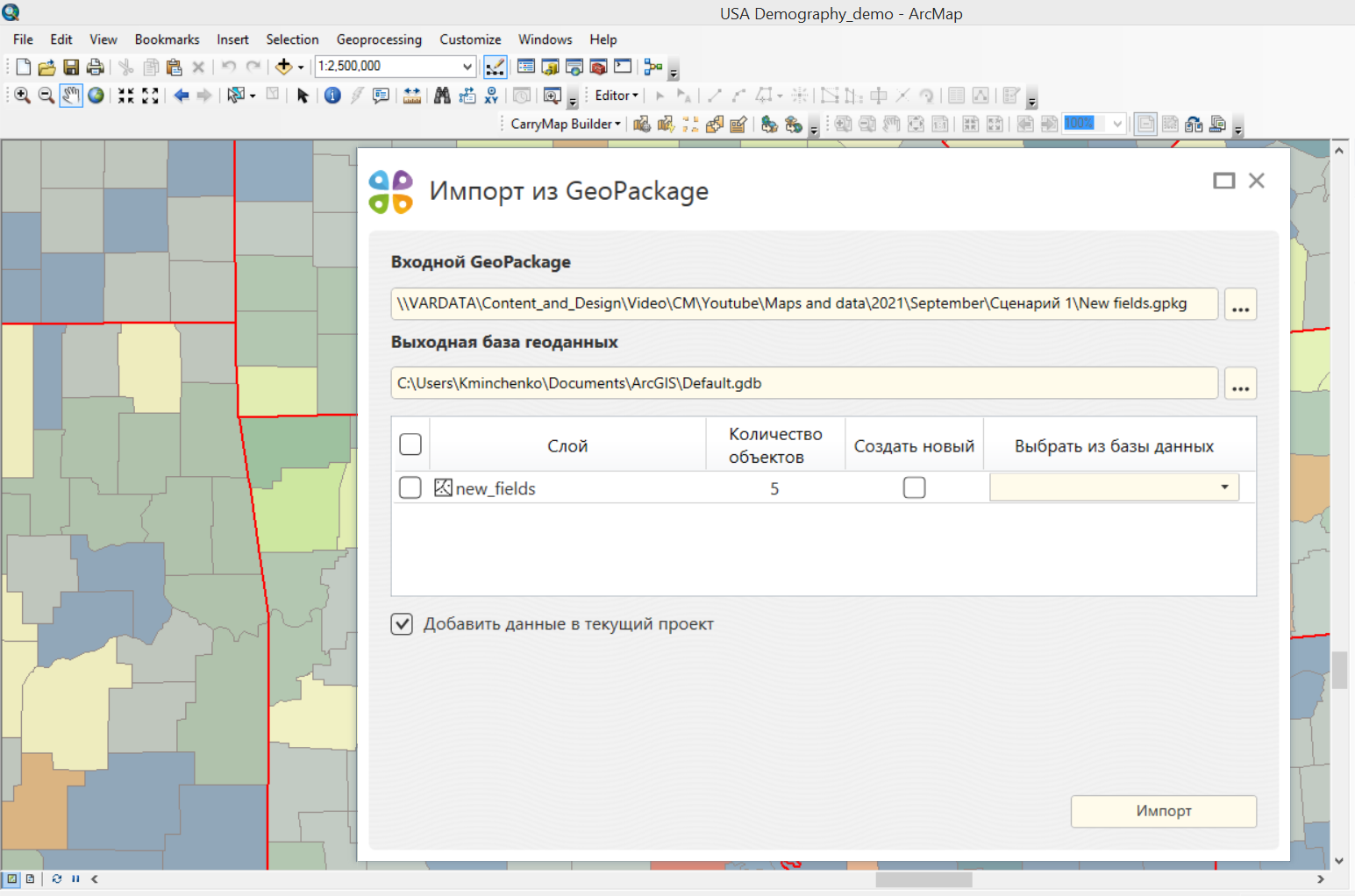Open Add Data dropdown arrow
Image resolution: width=1355 pixels, height=896 pixels.
pyautogui.click(x=301, y=67)
